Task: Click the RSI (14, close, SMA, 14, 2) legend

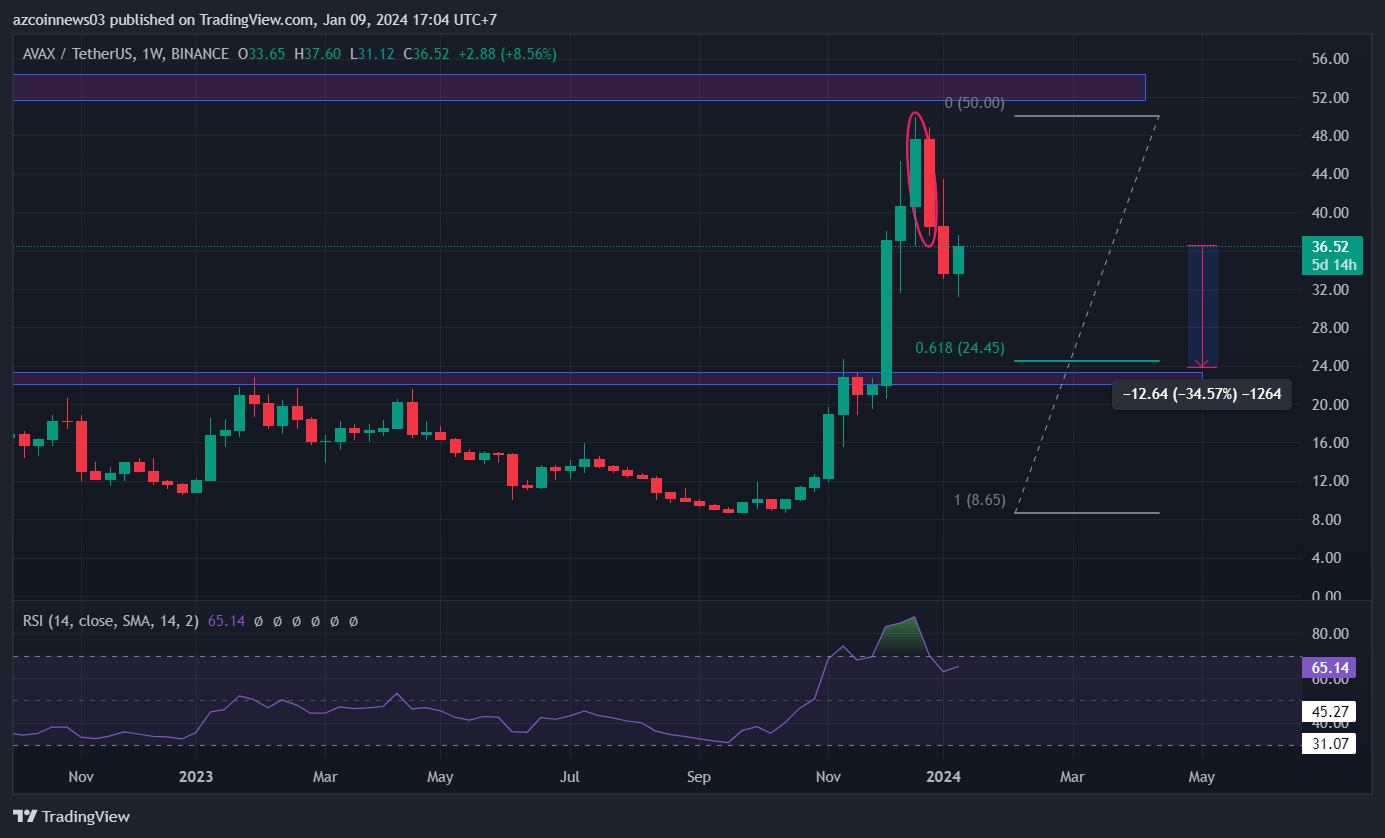Action: point(111,621)
